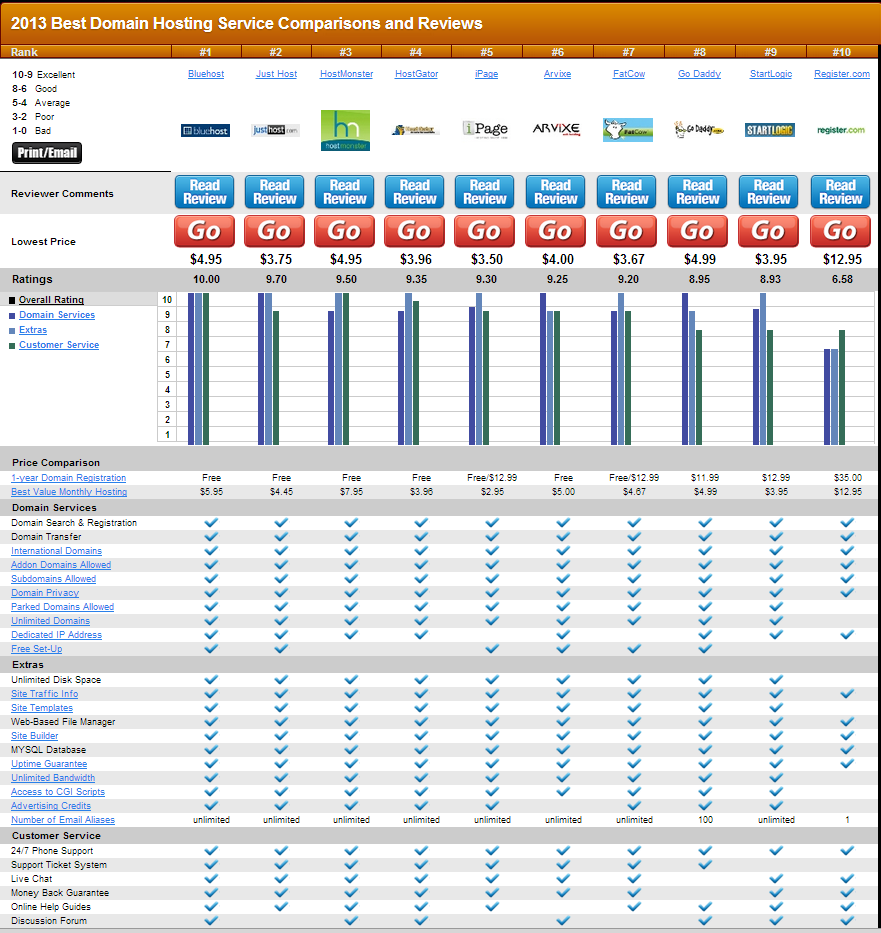Open Free Set-Up link

coord(36,649)
